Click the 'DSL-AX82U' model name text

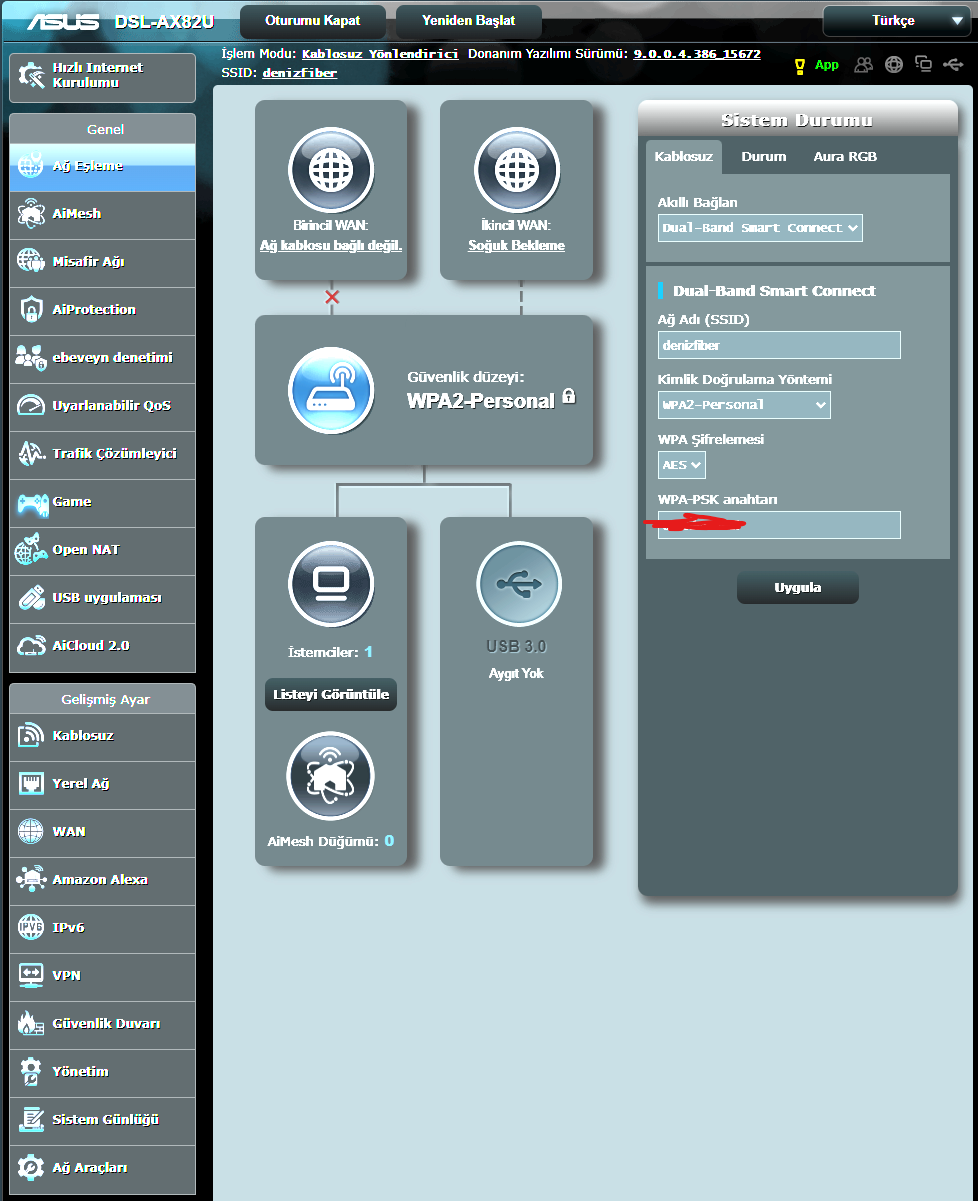pos(164,22)
